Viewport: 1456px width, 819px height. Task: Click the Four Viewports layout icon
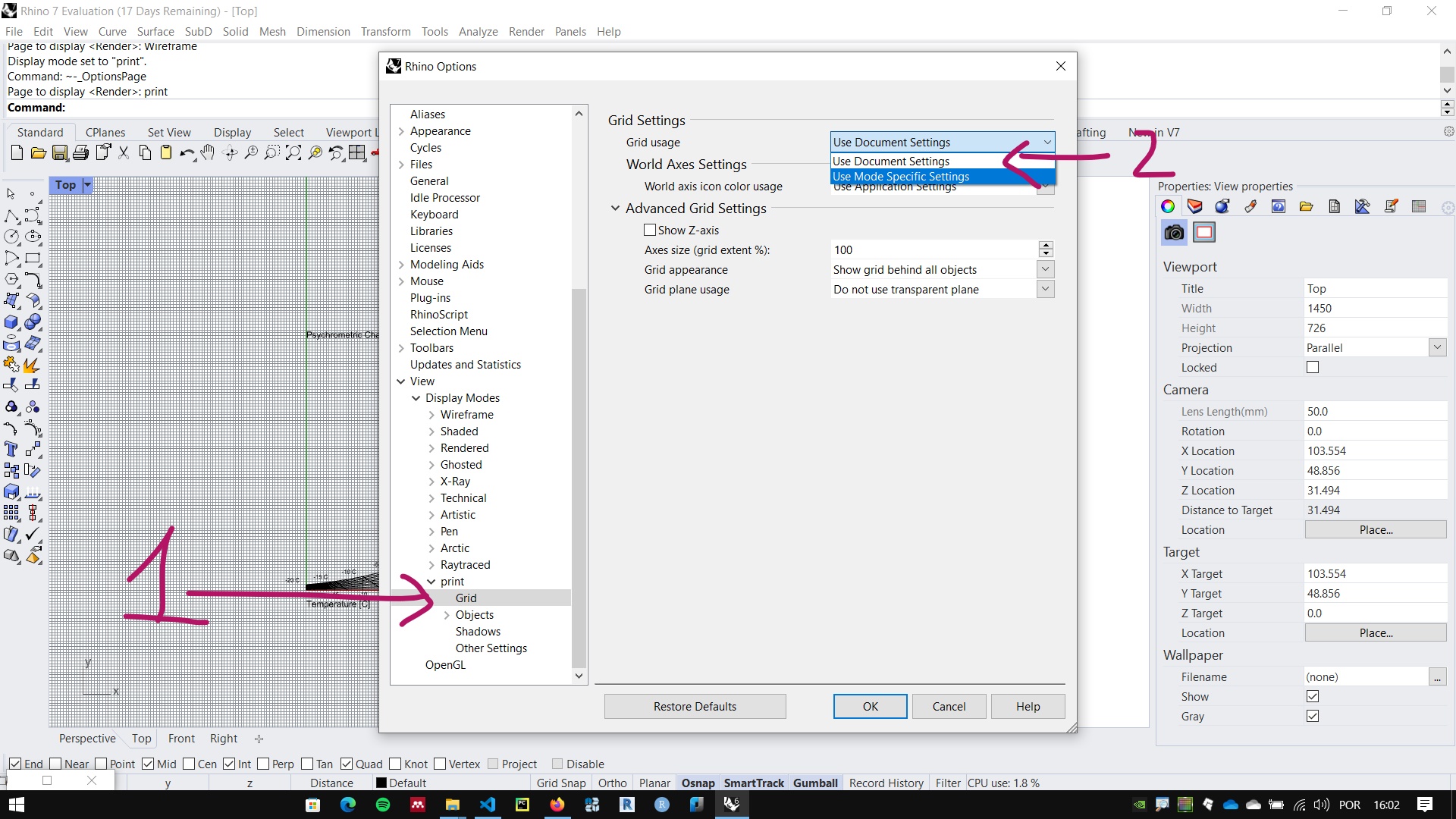pos(357,153)
